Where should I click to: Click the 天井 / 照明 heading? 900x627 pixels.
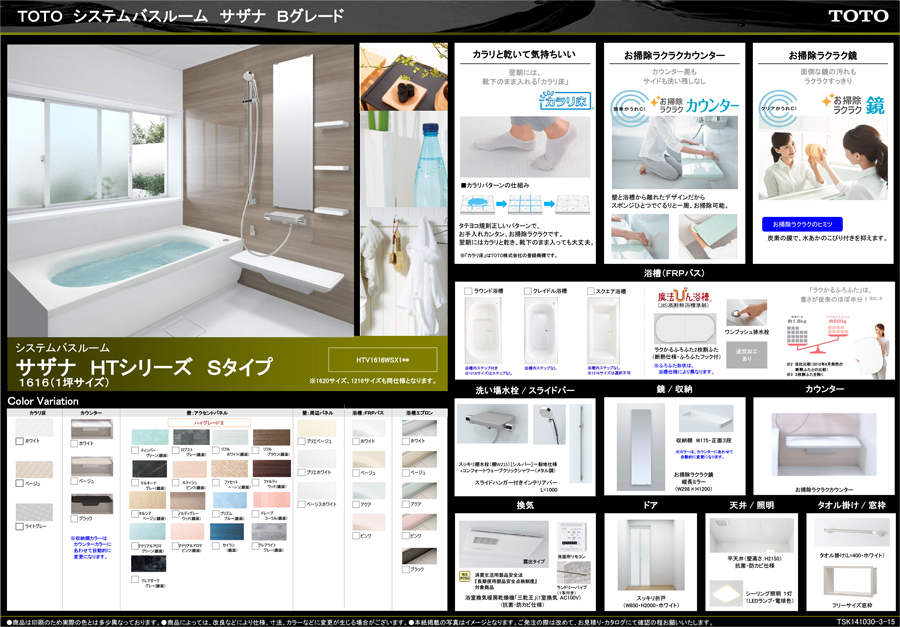(751, 505)
